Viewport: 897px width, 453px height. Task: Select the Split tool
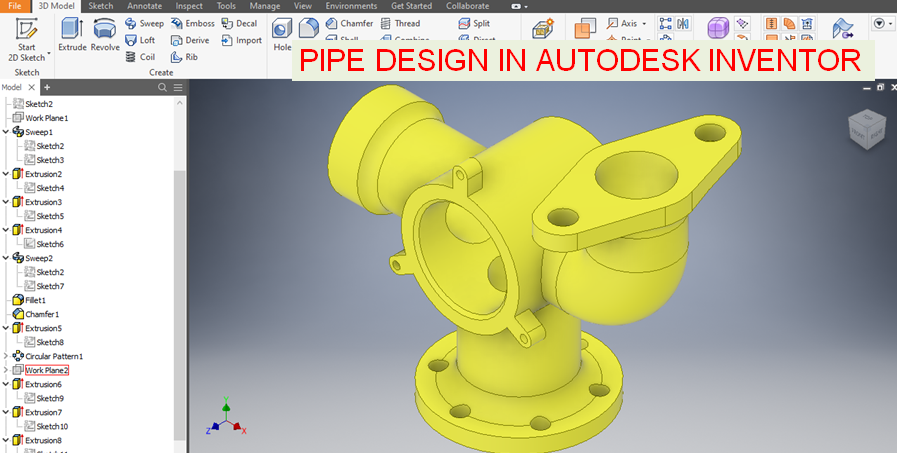[474, 23]
